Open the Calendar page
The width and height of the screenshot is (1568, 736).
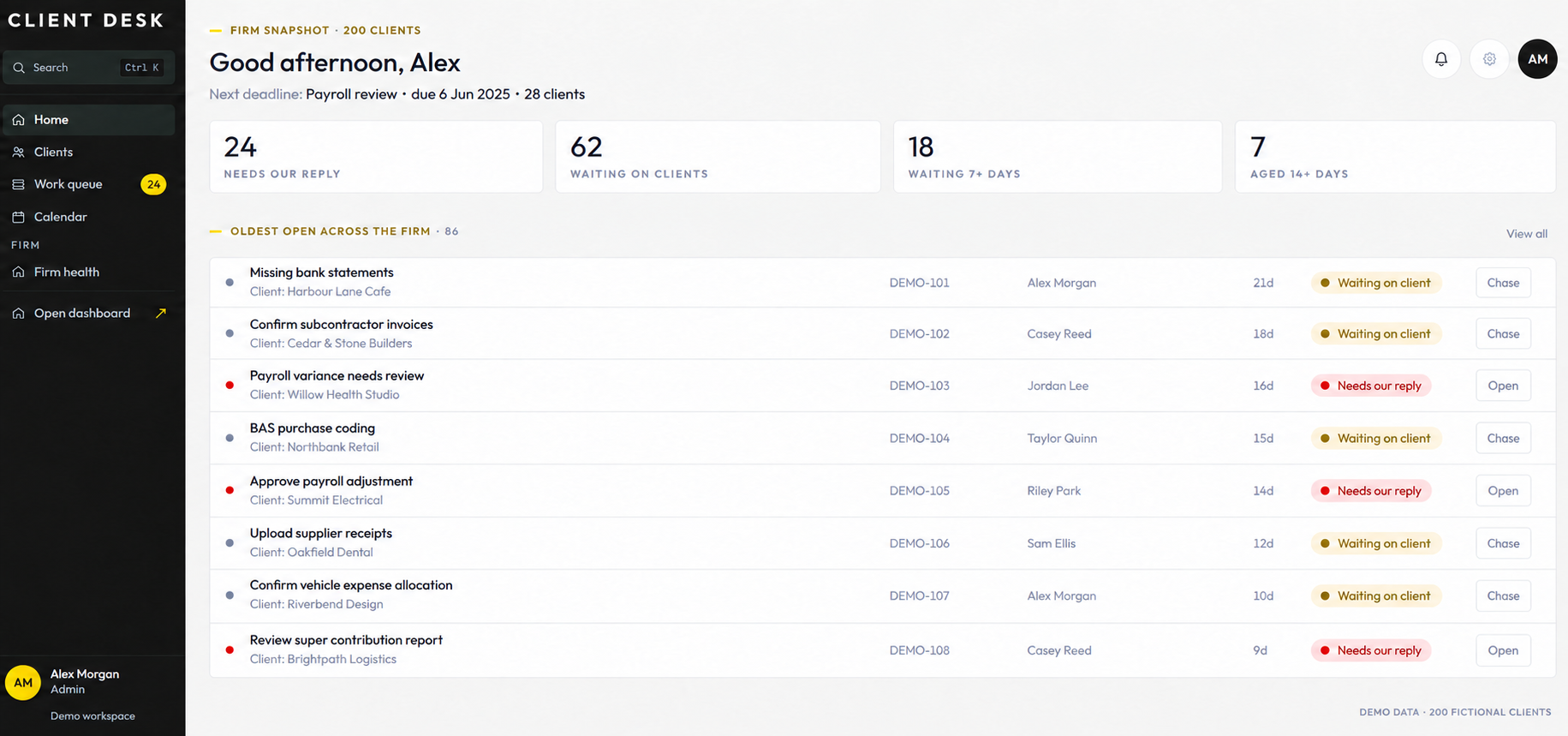coord(89,217)
